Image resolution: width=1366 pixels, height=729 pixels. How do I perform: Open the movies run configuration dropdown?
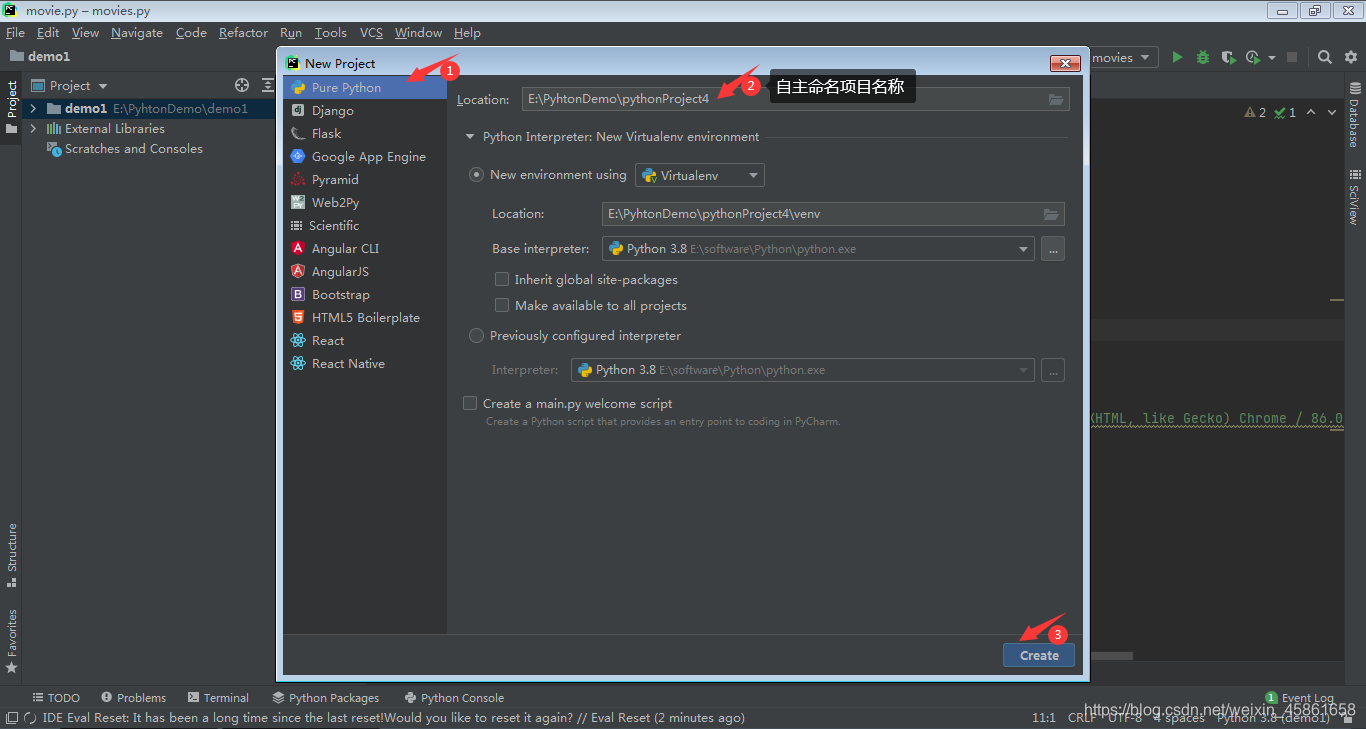pos(1123,58)
